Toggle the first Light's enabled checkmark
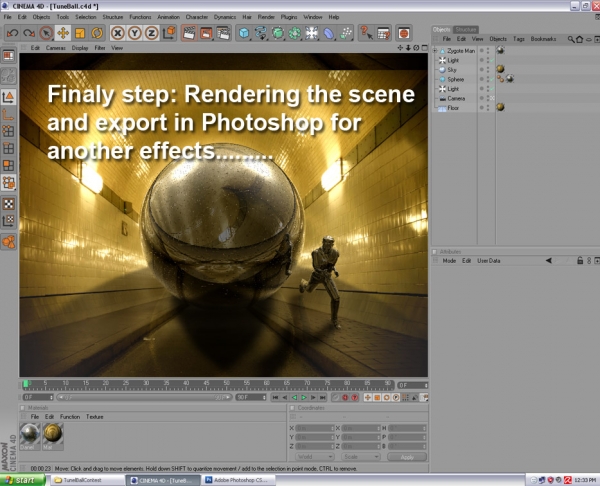The image size is (600, 486). click(492, 60)
